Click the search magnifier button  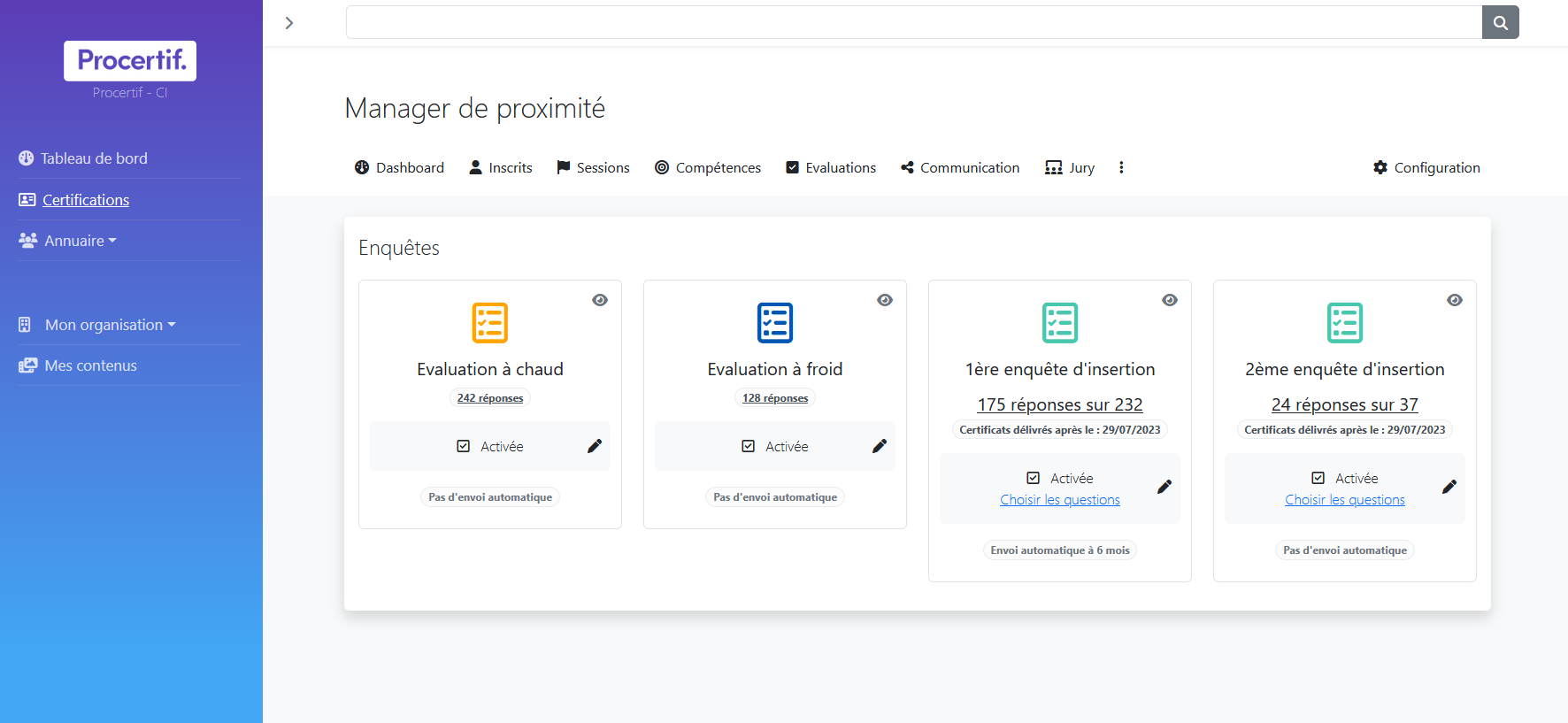pos(1500,23)
